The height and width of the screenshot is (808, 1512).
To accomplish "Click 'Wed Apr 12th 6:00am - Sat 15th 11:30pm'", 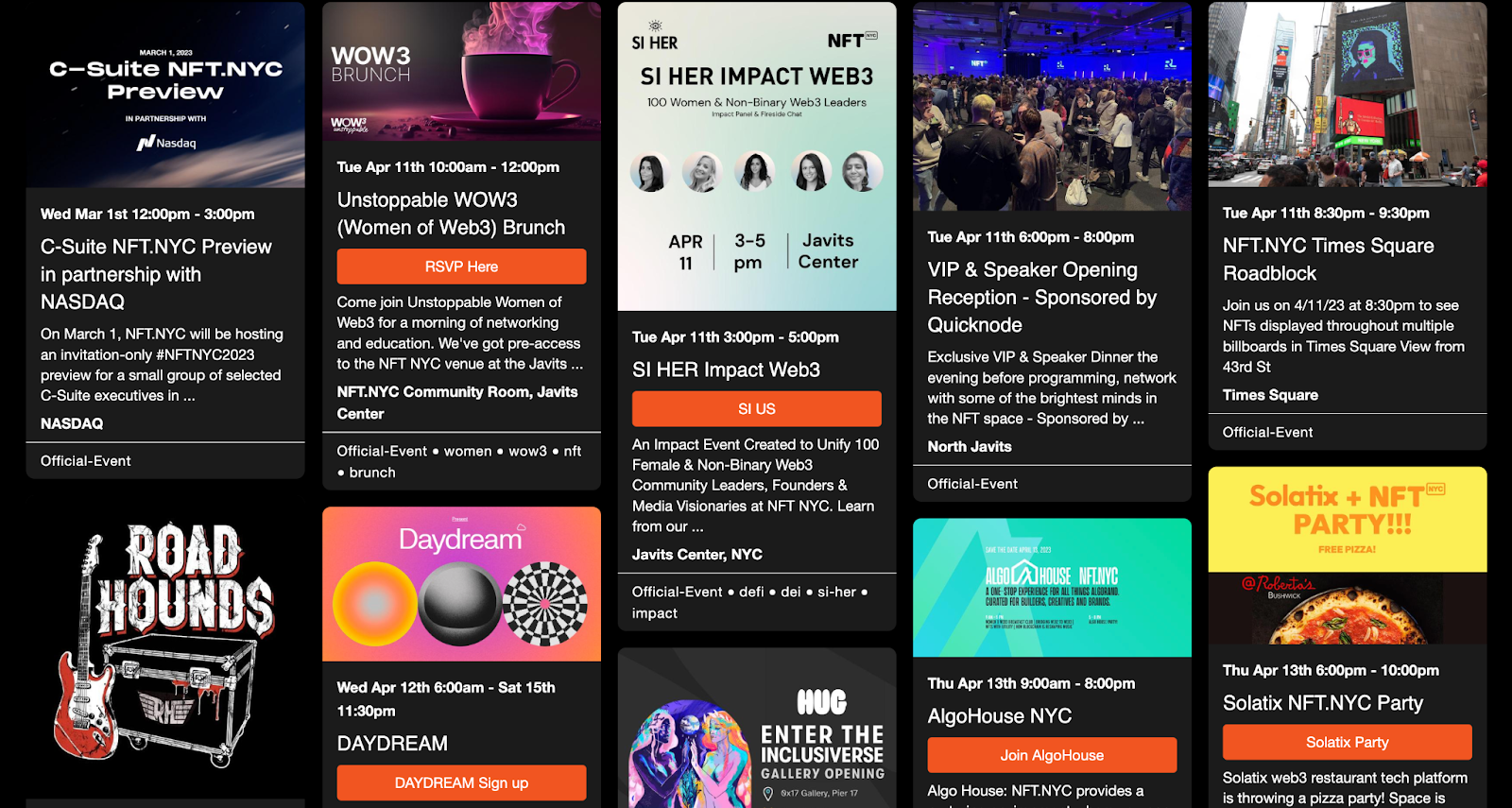I will [x=446, y=699].
